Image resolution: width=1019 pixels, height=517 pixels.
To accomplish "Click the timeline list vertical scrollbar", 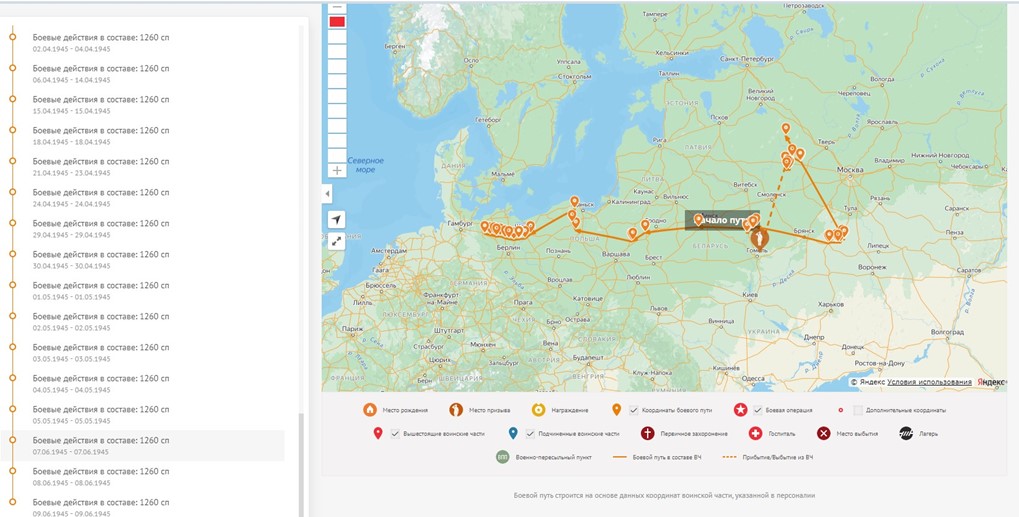I will [x=301, y=460].
